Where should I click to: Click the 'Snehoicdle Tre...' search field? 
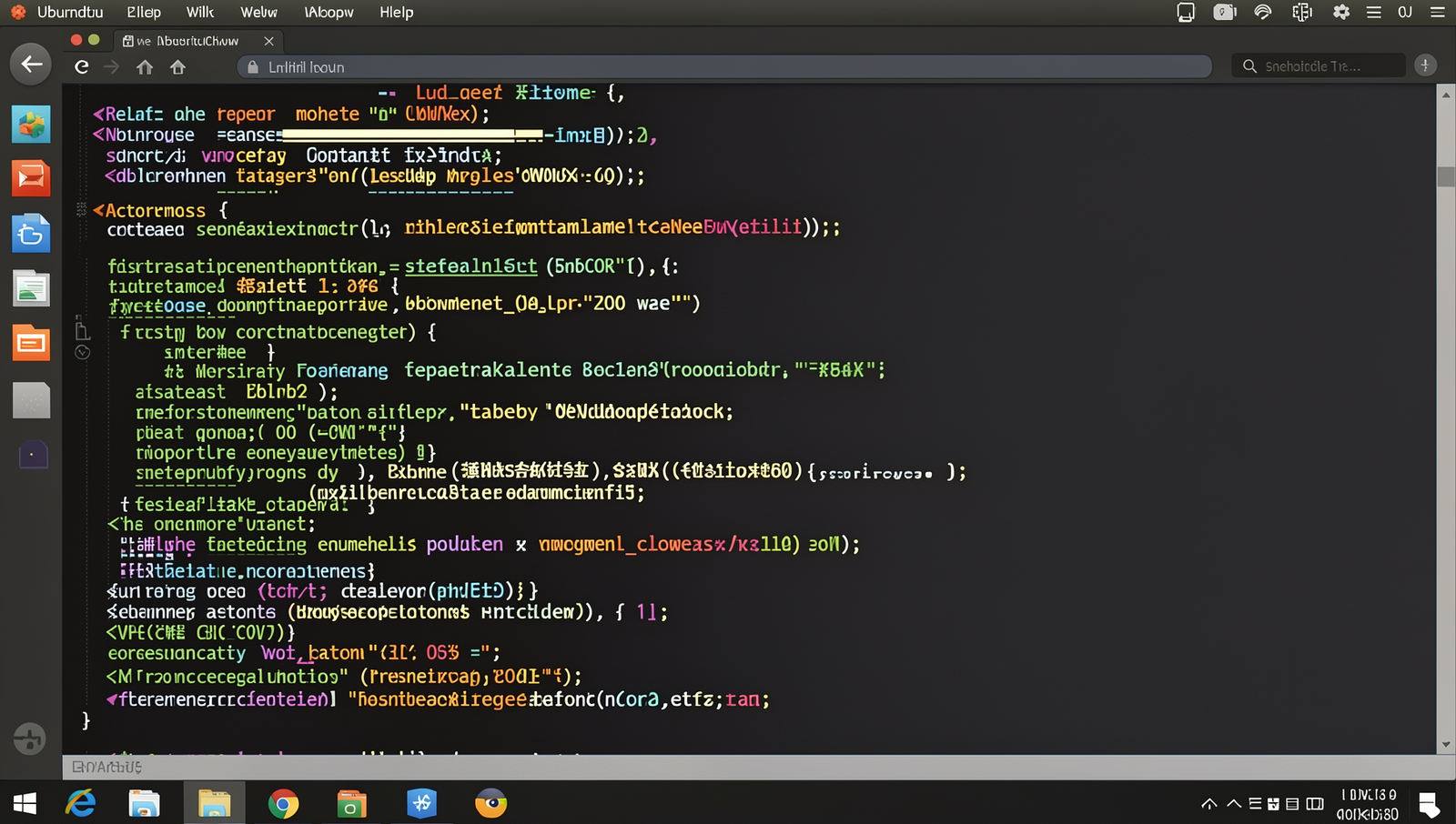click(x=1319, y=66)
